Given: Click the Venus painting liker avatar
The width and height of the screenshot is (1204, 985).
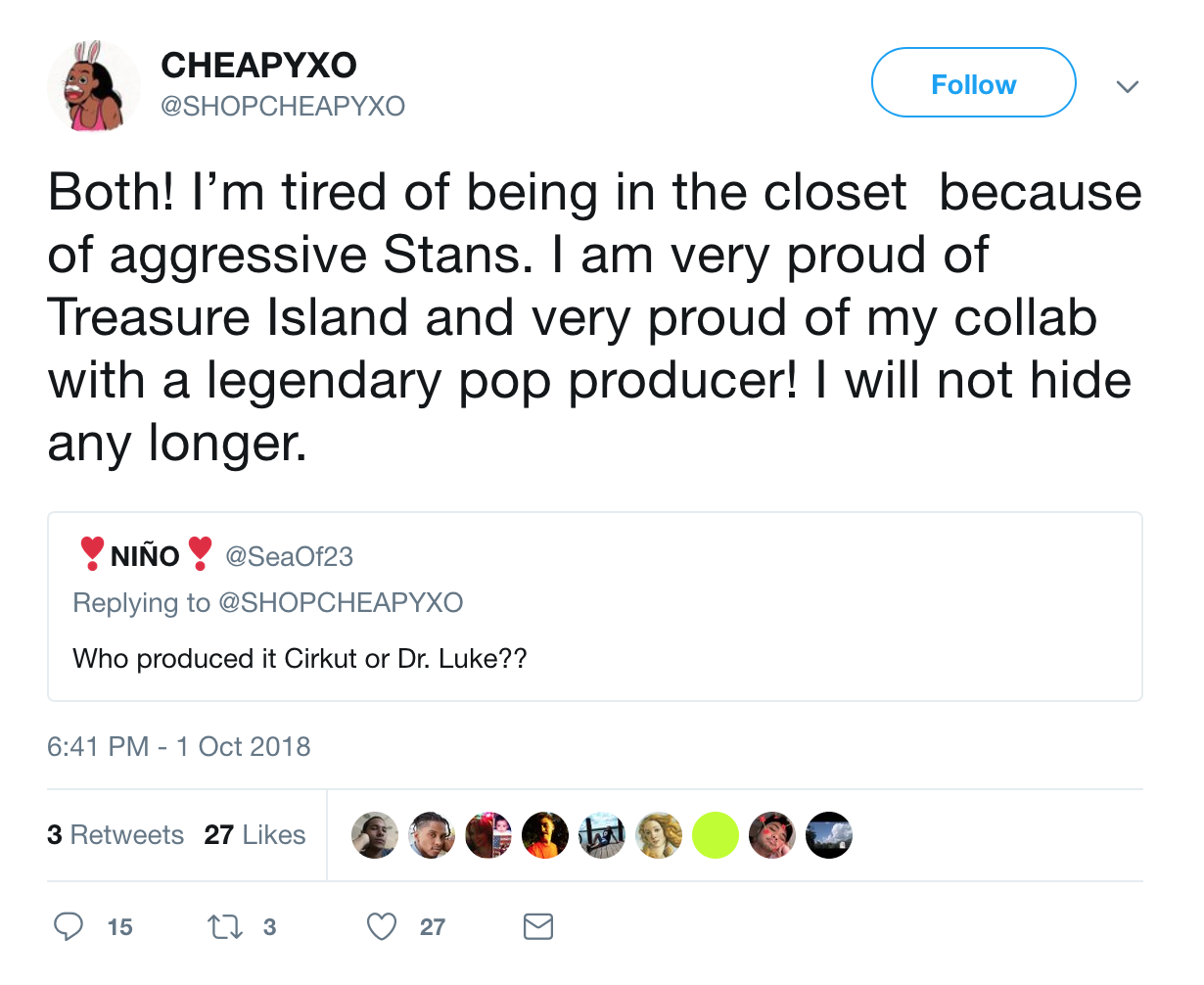Looking at the screenshot, I should coord(659,835).
